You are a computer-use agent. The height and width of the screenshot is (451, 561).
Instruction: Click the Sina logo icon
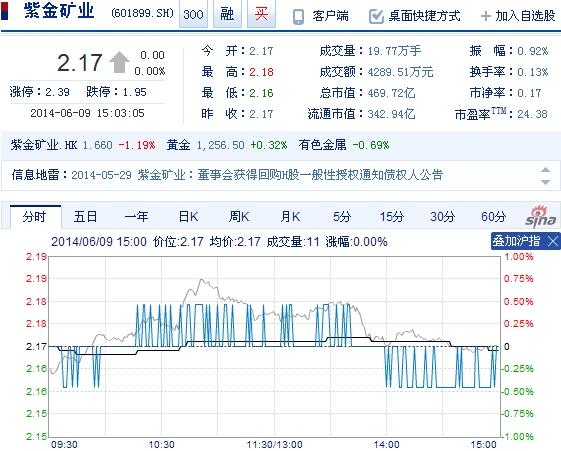(x=541, y=217)
